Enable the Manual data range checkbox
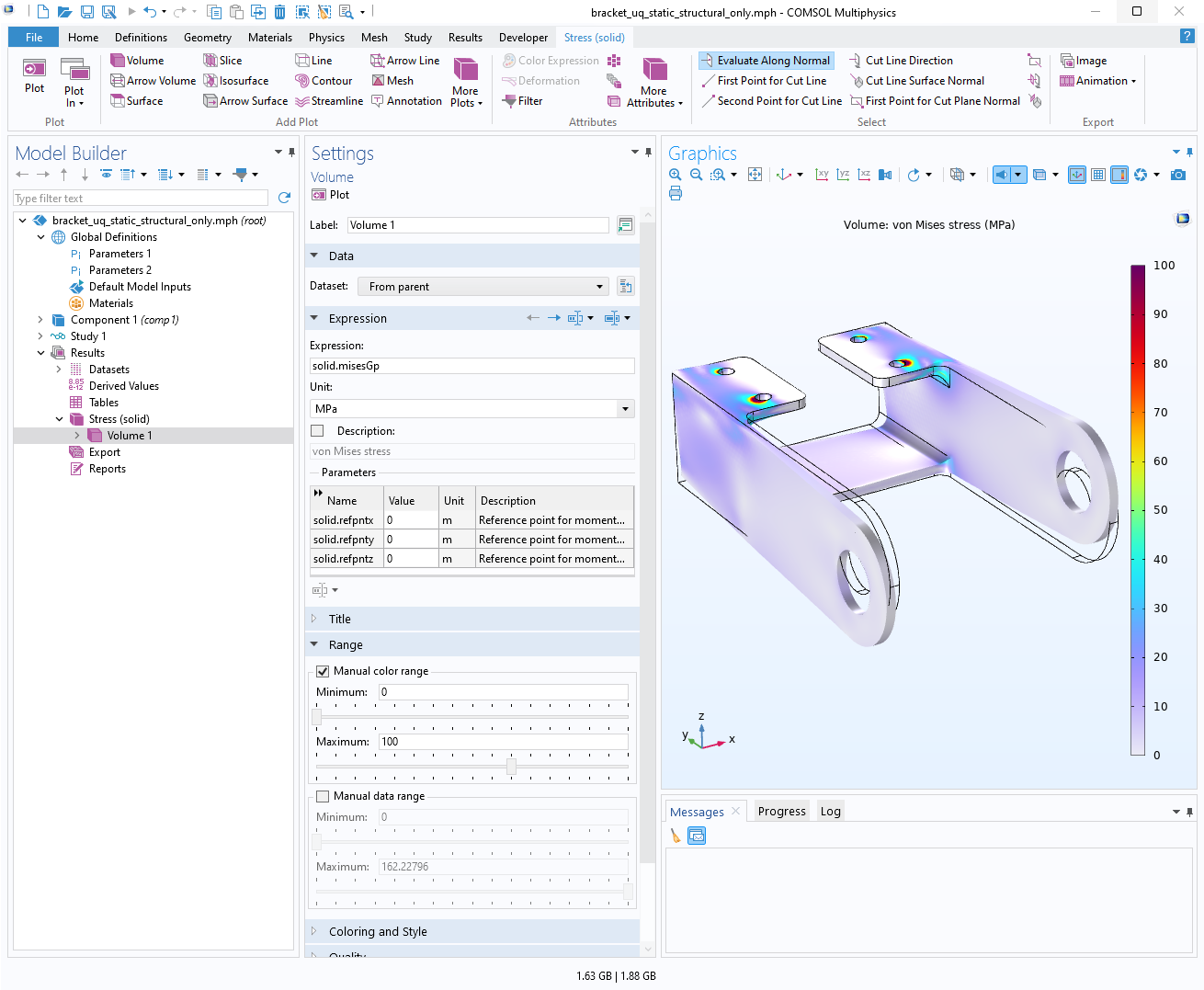Viewport: 1204px width, 990px height. click(x=323, y=796)
